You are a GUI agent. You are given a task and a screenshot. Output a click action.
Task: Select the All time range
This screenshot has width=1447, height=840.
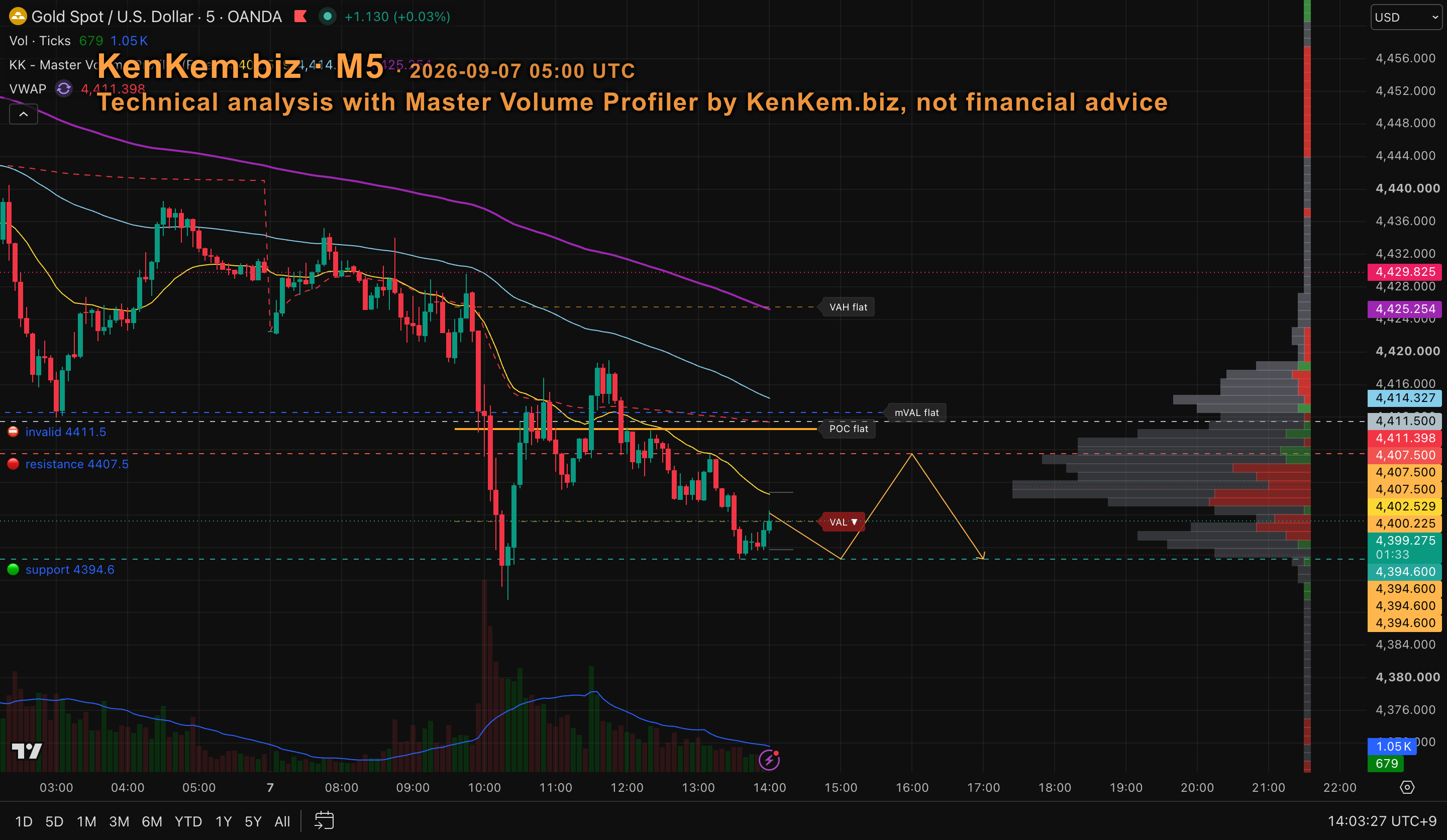pos(282,821)
